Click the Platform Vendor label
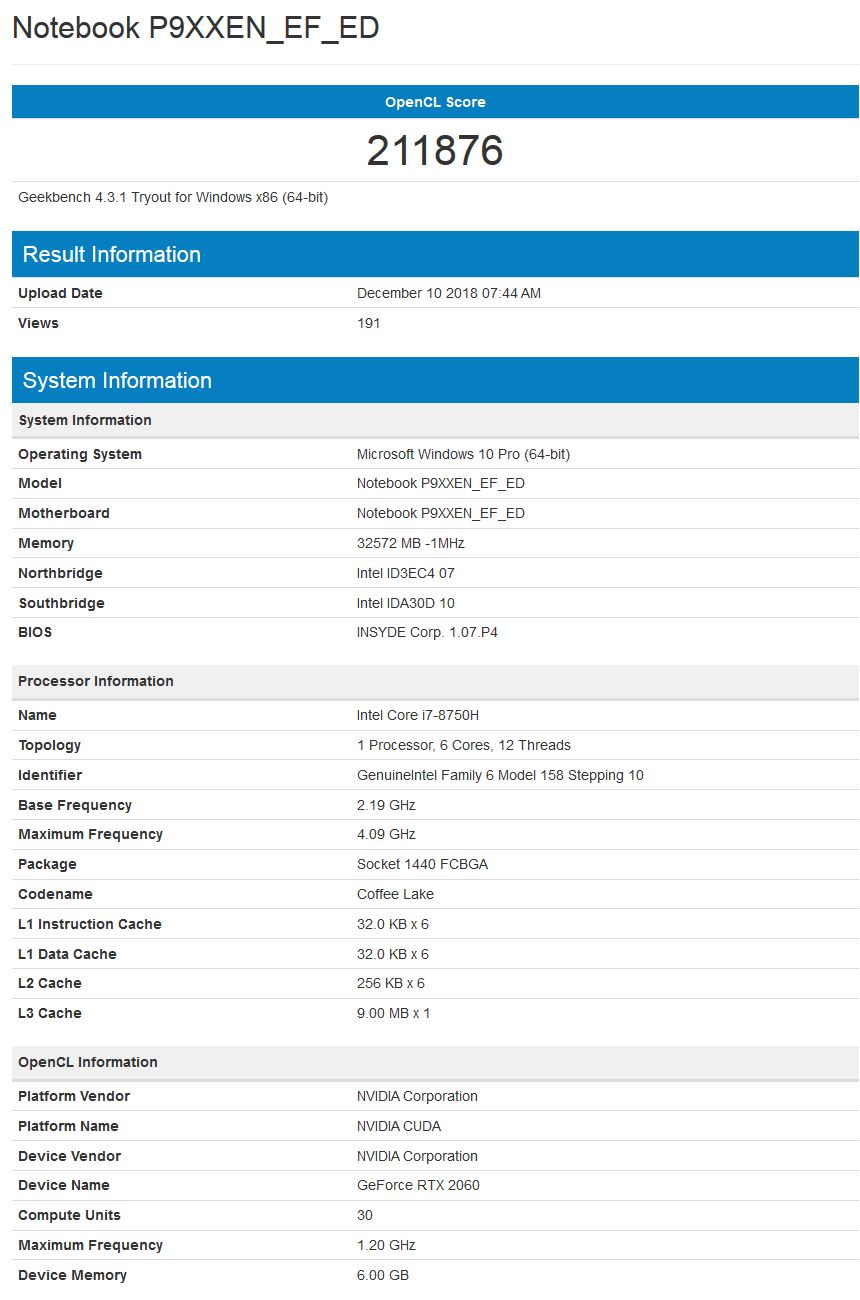This screenshot has height=1300, width=860. click(x=74, y=1096)
